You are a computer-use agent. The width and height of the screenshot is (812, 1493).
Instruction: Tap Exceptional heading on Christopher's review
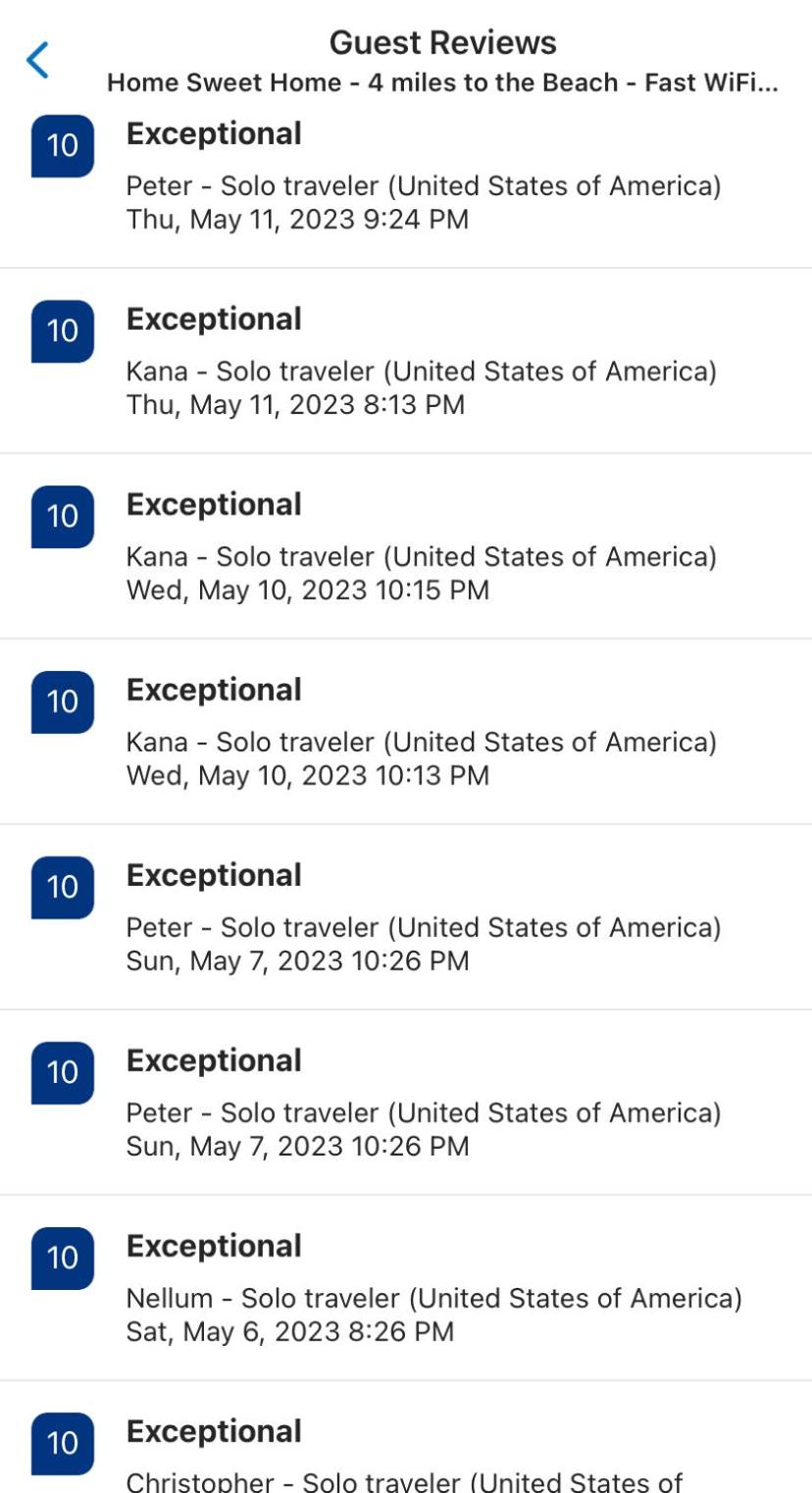pyautogui.click(x=214, y=1431)
